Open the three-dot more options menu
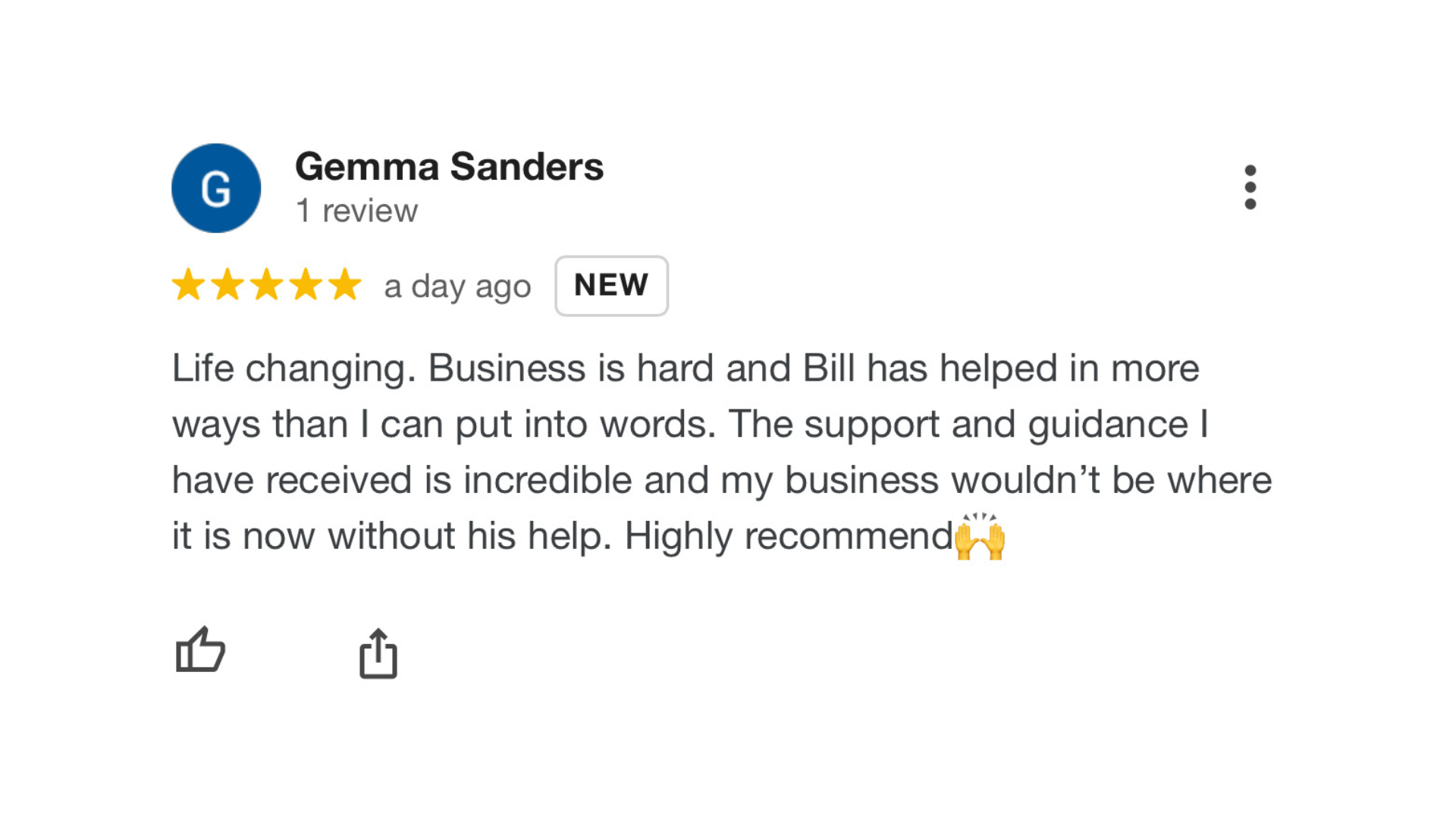1456x819 pixels. 1250,187
